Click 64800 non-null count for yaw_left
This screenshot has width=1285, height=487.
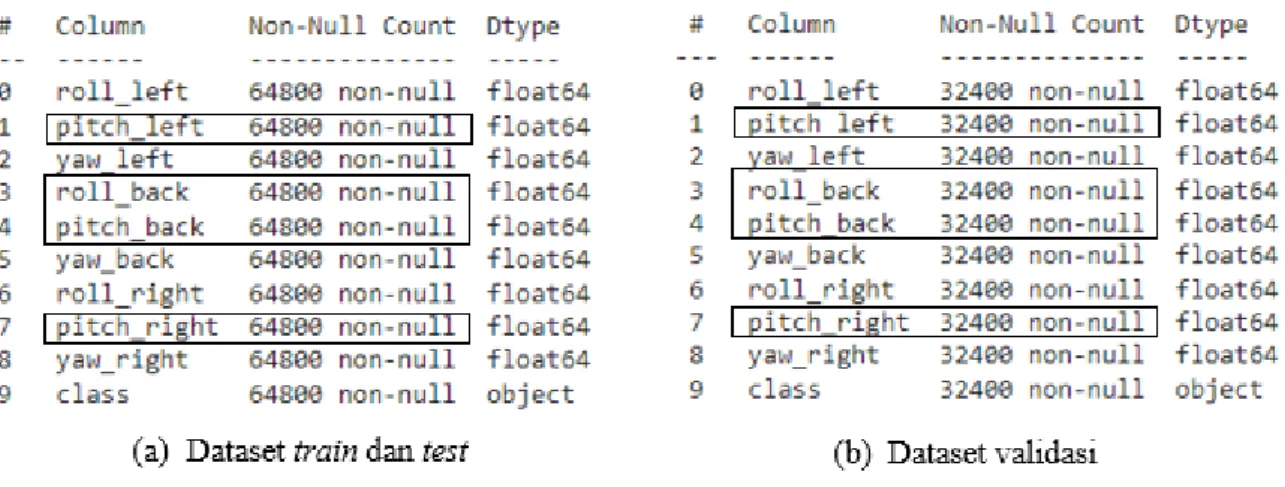point(351,160)
